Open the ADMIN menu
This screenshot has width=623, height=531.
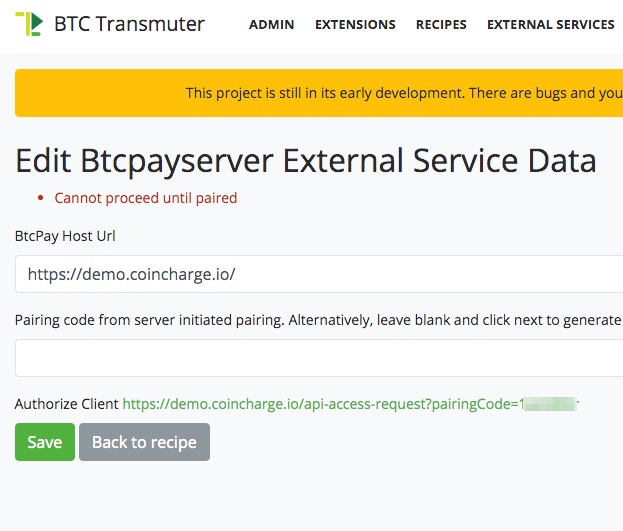point(271,25)
